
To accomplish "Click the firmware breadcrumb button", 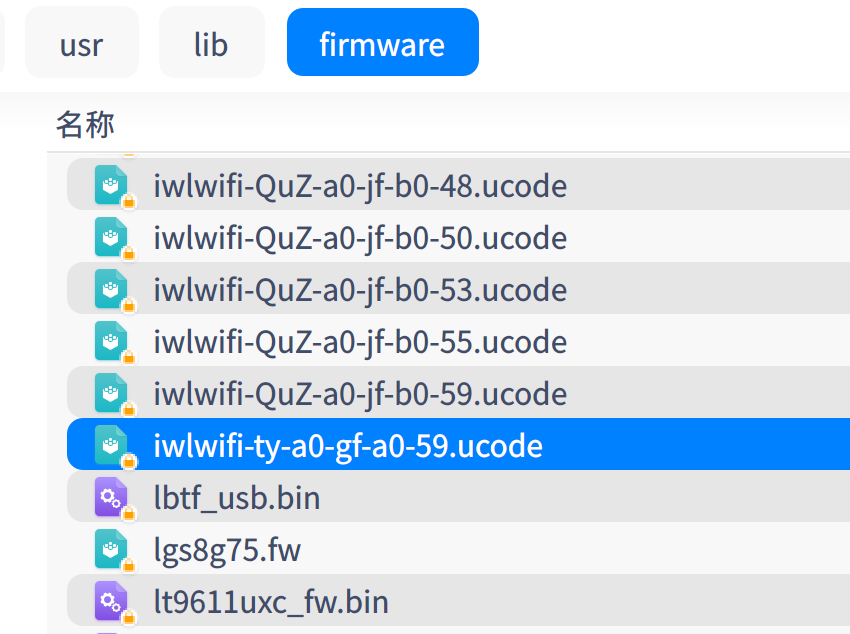I will point(382,44).
